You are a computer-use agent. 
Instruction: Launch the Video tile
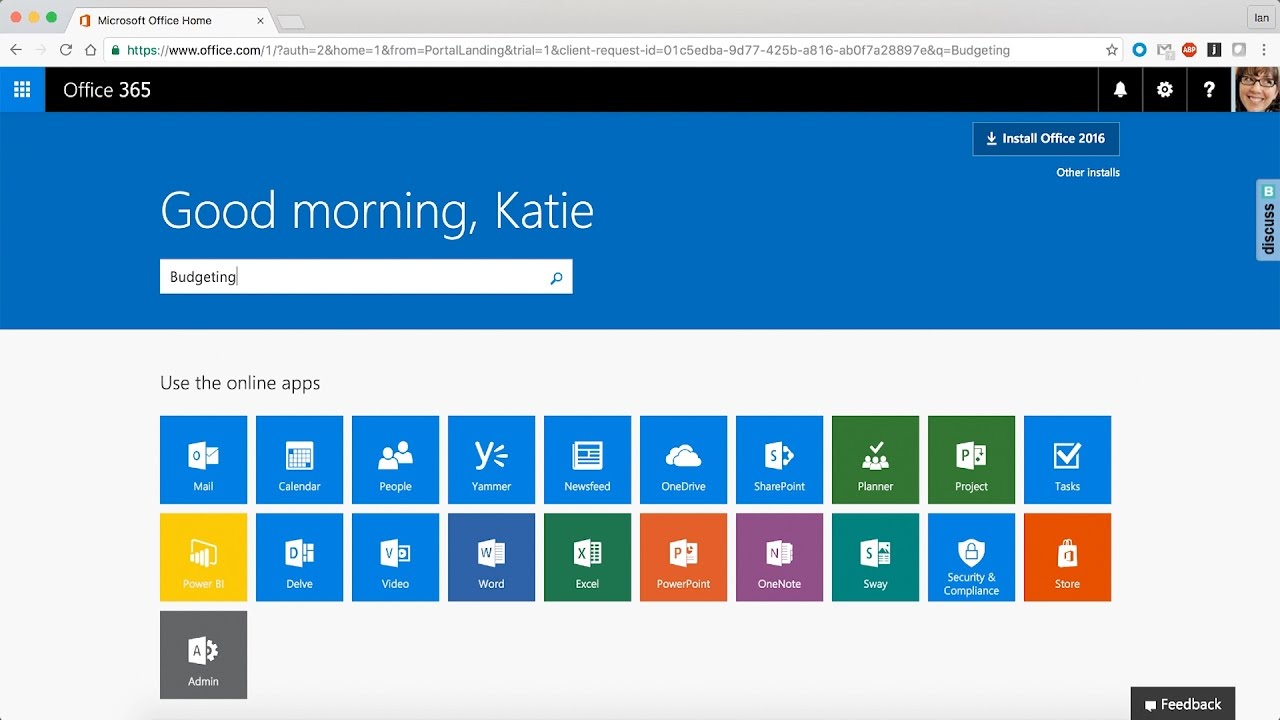395,557
